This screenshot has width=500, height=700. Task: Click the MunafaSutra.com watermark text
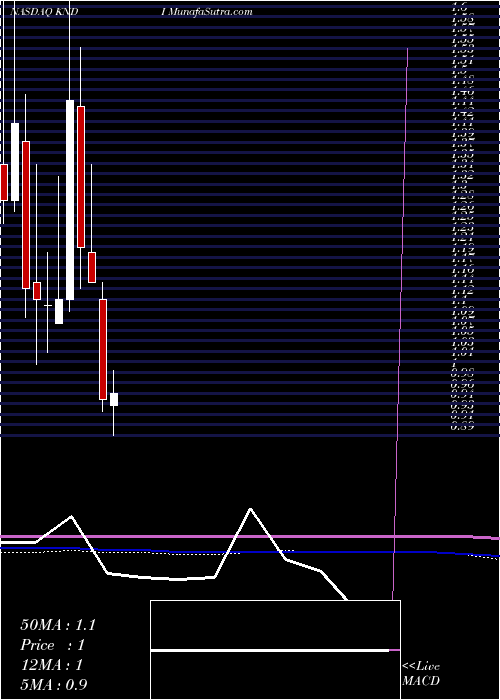click(x=209, y=12)
